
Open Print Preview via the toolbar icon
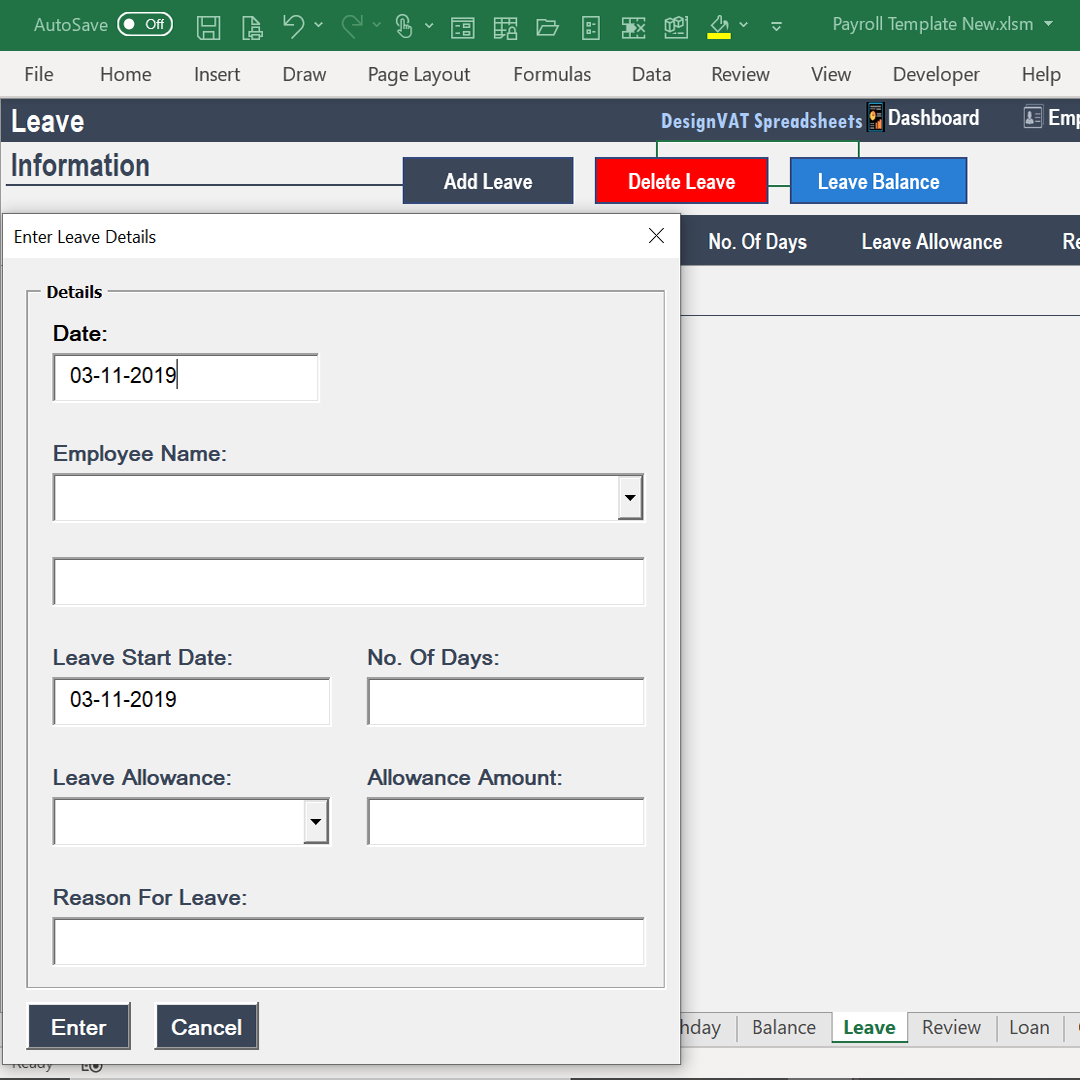coord(252,27)
